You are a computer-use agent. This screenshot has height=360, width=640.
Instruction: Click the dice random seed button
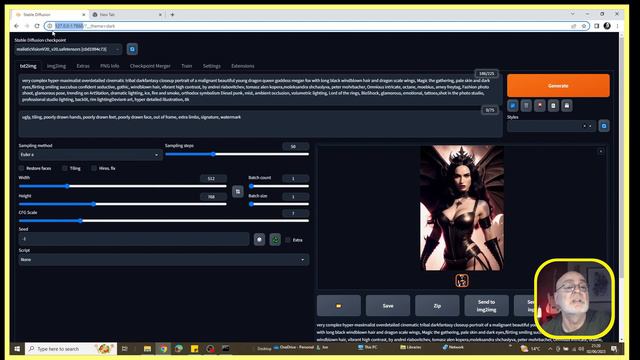tap(259, 240)
